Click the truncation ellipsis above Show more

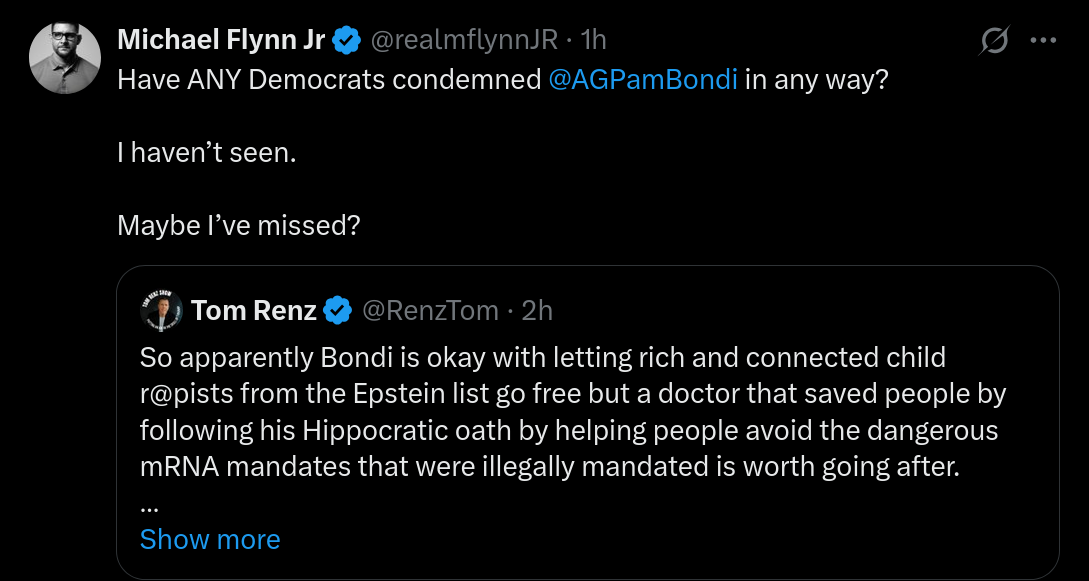coord(149,509)
